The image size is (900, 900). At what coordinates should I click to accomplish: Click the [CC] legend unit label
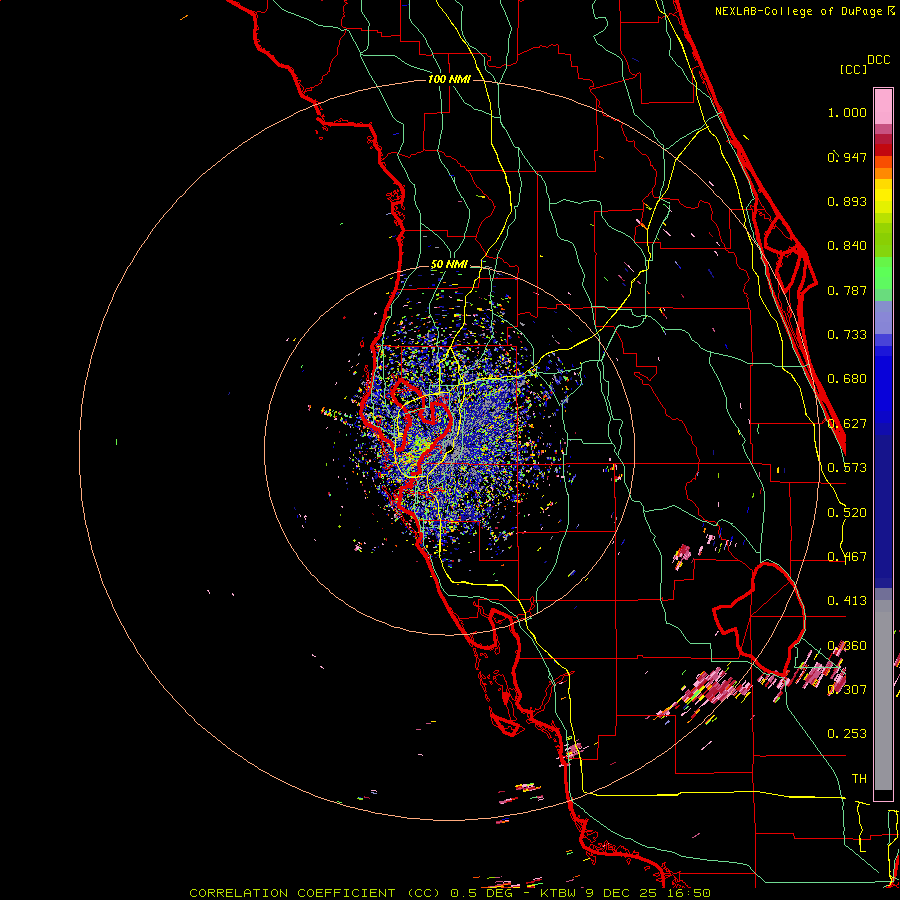click(853, 69)
